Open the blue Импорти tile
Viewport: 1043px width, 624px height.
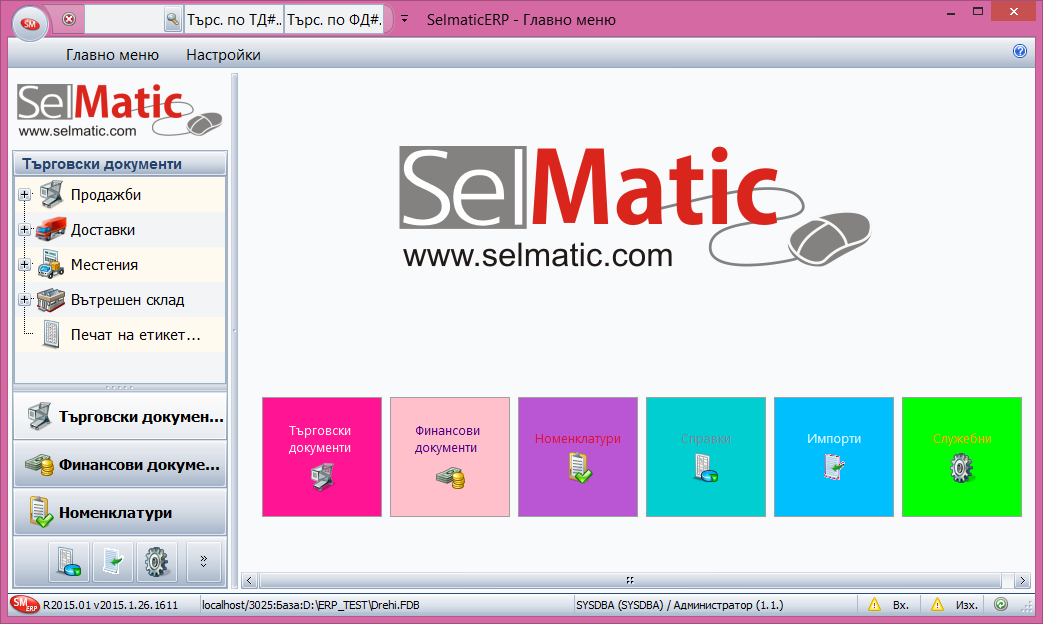[834, 457]
